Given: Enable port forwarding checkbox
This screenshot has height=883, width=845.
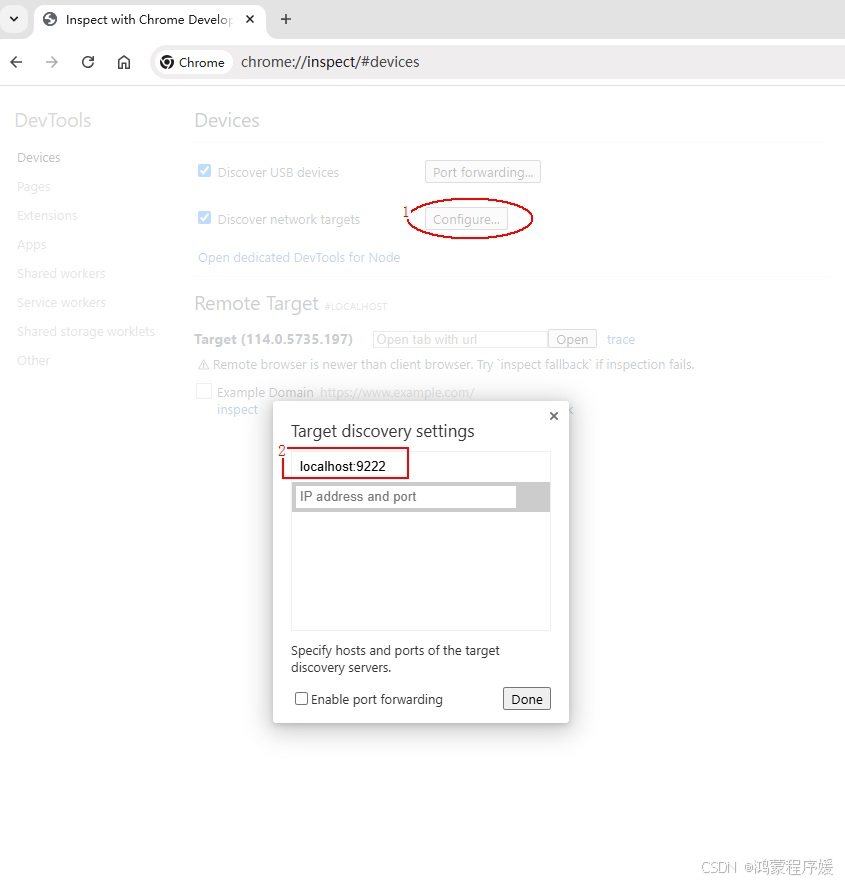Looking at the screenshot, I should [x=301, y=699].
